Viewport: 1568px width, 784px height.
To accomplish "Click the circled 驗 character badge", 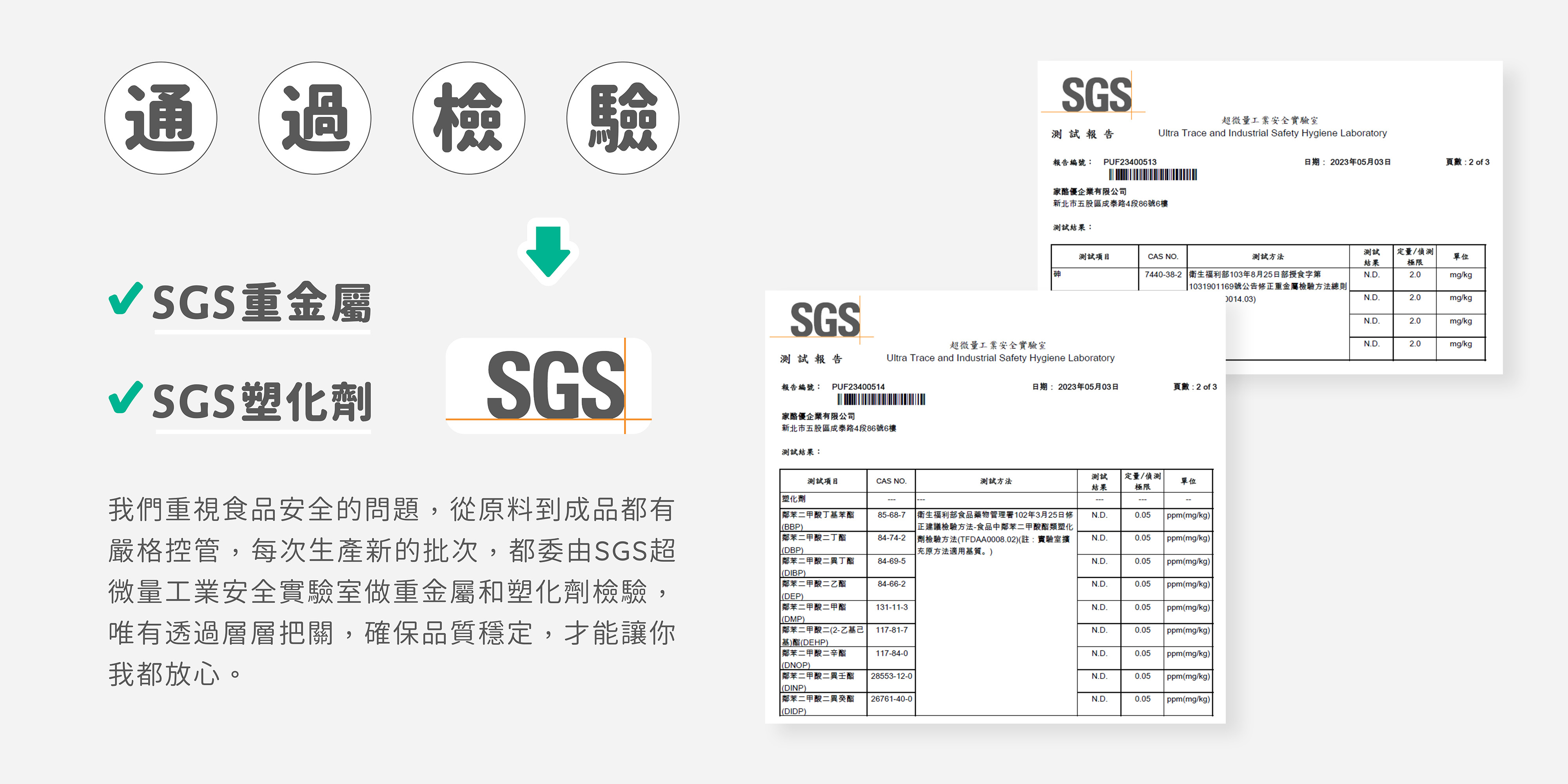I will tap(623, 118).
